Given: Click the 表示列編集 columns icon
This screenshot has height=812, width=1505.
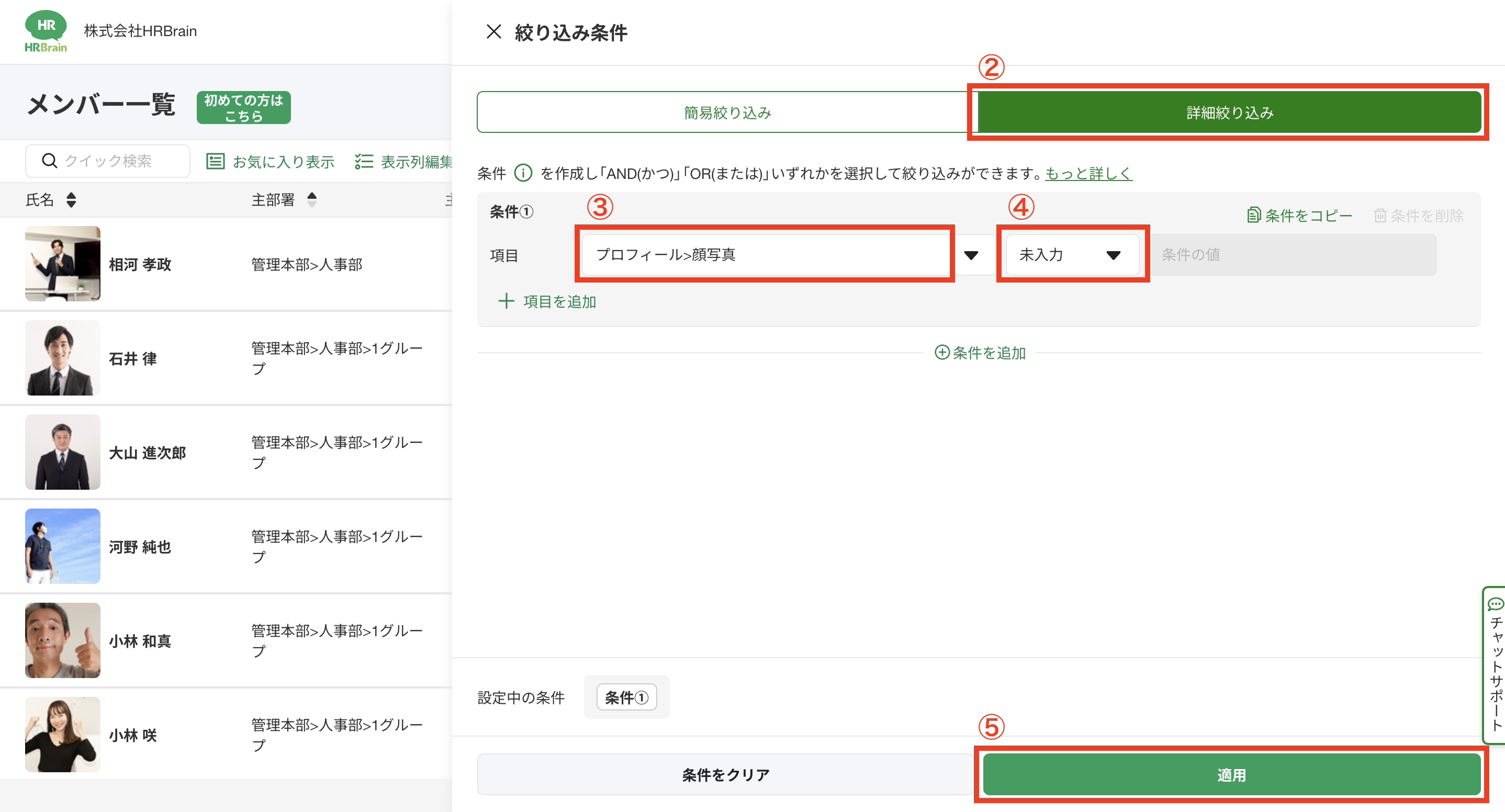Looking at the screenshot, I should pos(363,161).
